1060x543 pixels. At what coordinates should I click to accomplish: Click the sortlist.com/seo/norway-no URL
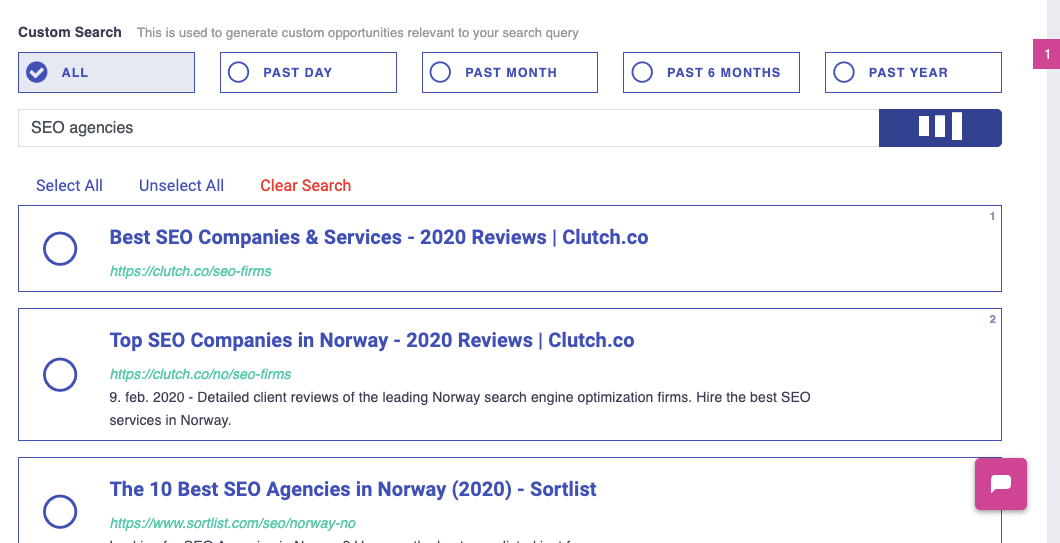tap(233, 523)
